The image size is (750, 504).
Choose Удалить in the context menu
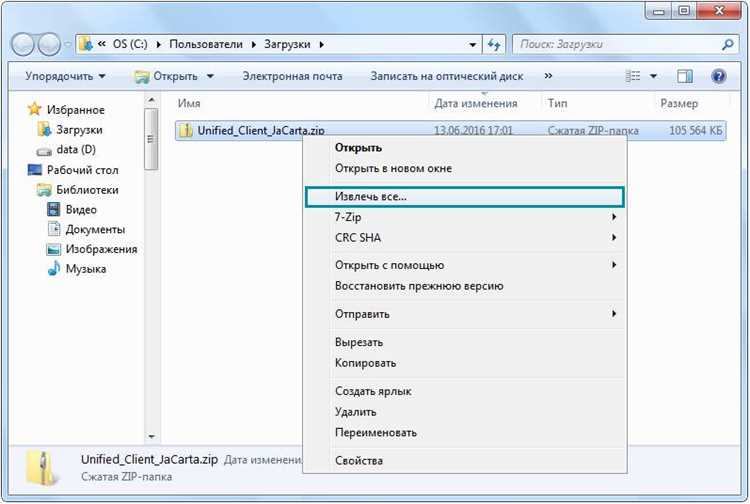tap(464, 412)
